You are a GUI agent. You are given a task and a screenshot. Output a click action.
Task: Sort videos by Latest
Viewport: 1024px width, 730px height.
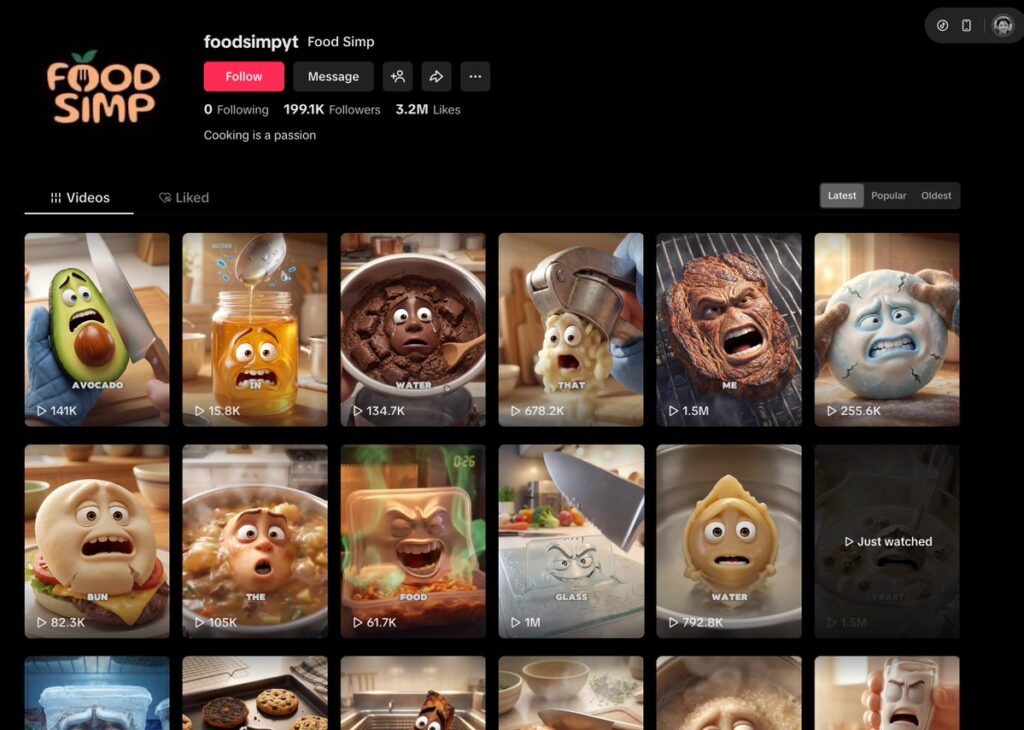(842, 196)
